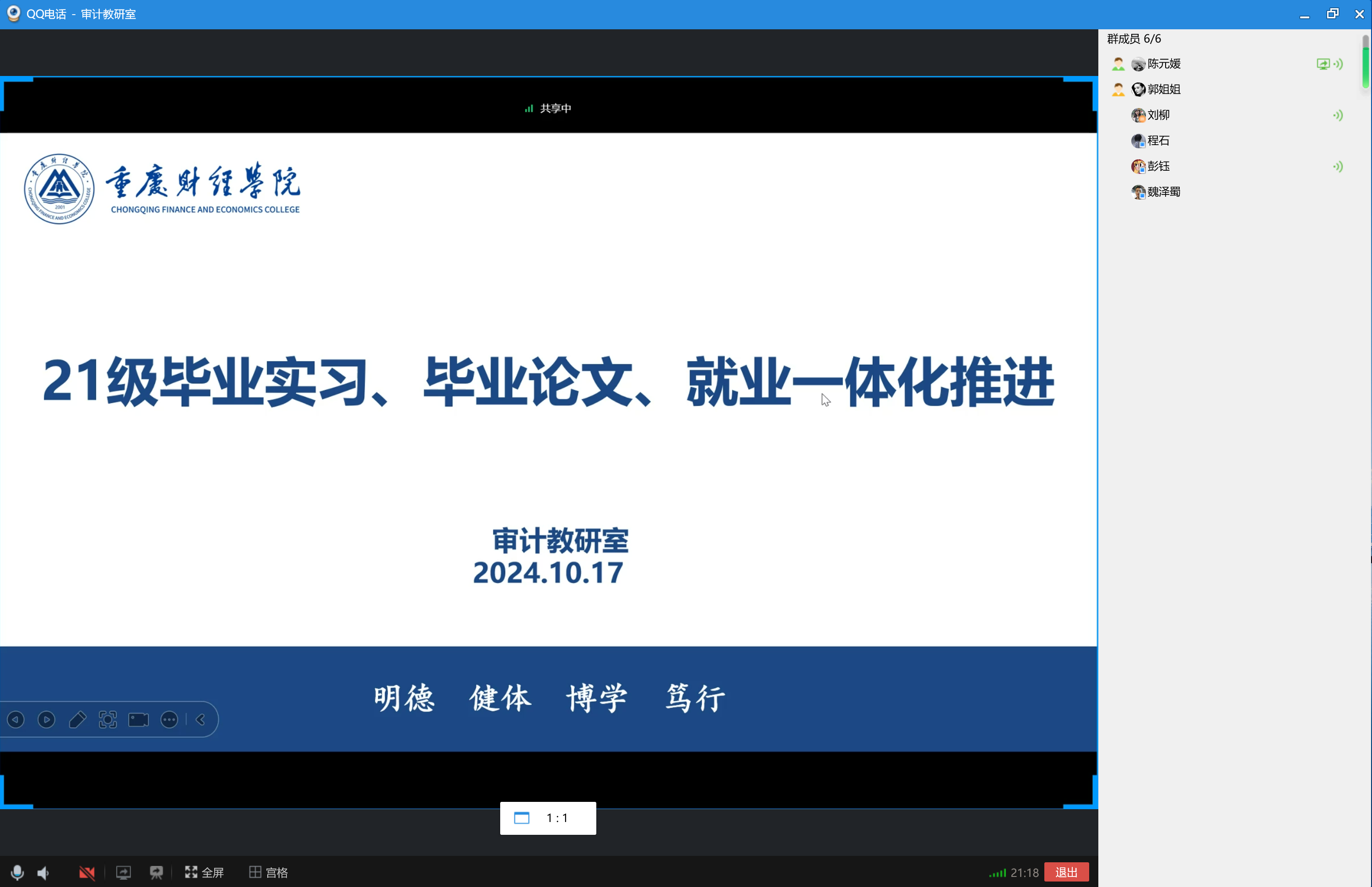The image size is (1372, 887).
Task: Click the focus/screenshot frame icon on slide toolbar
Action: click(x=108, y=719)
